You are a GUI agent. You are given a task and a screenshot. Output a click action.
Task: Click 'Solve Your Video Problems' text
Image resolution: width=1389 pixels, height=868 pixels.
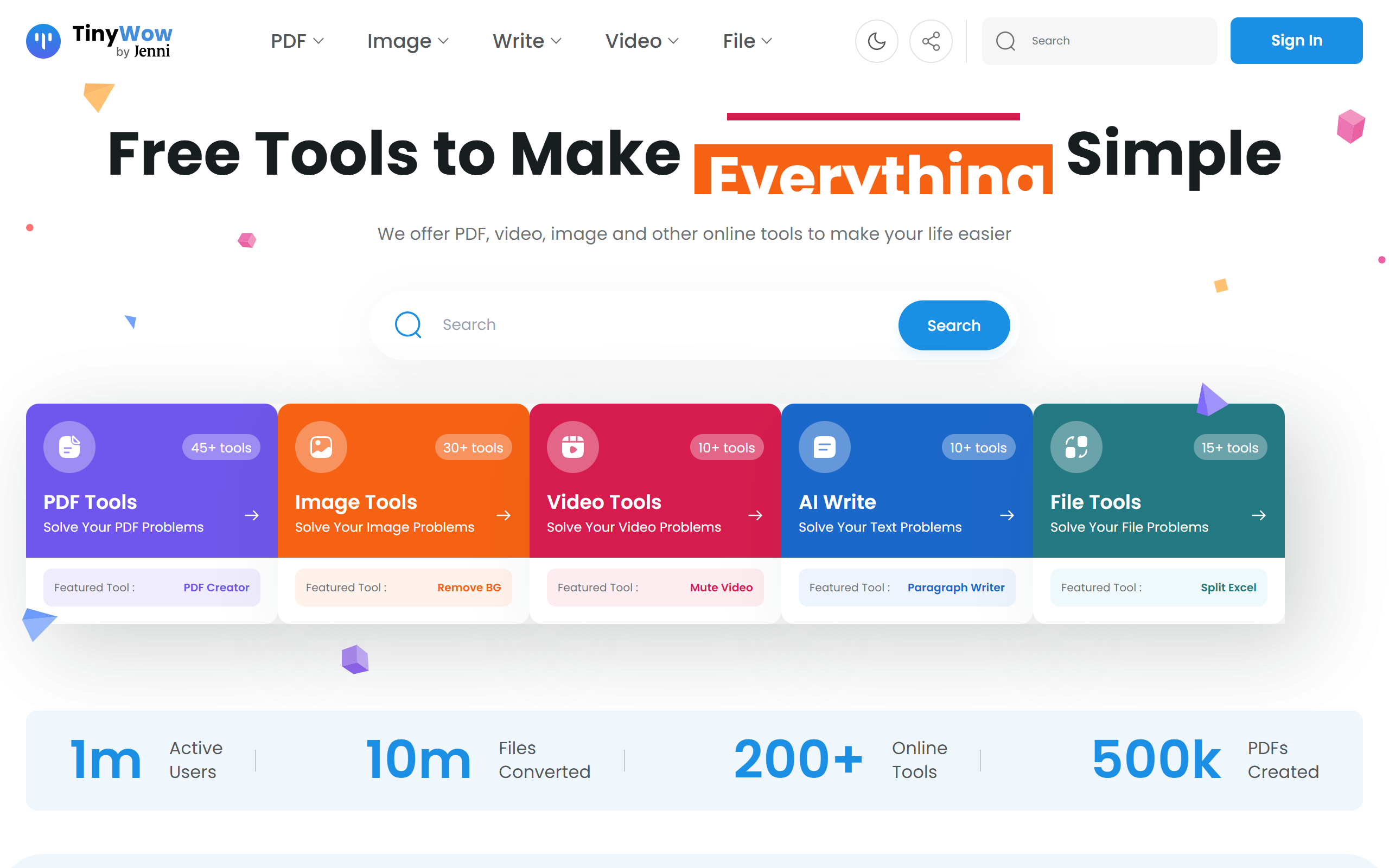[634, 527]
